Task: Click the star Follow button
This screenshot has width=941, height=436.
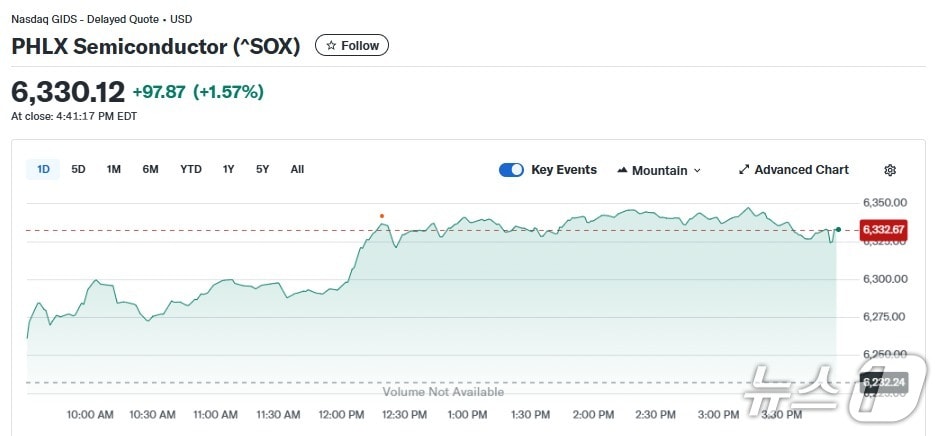Action: pyautogui.click(x=352, y=46)
